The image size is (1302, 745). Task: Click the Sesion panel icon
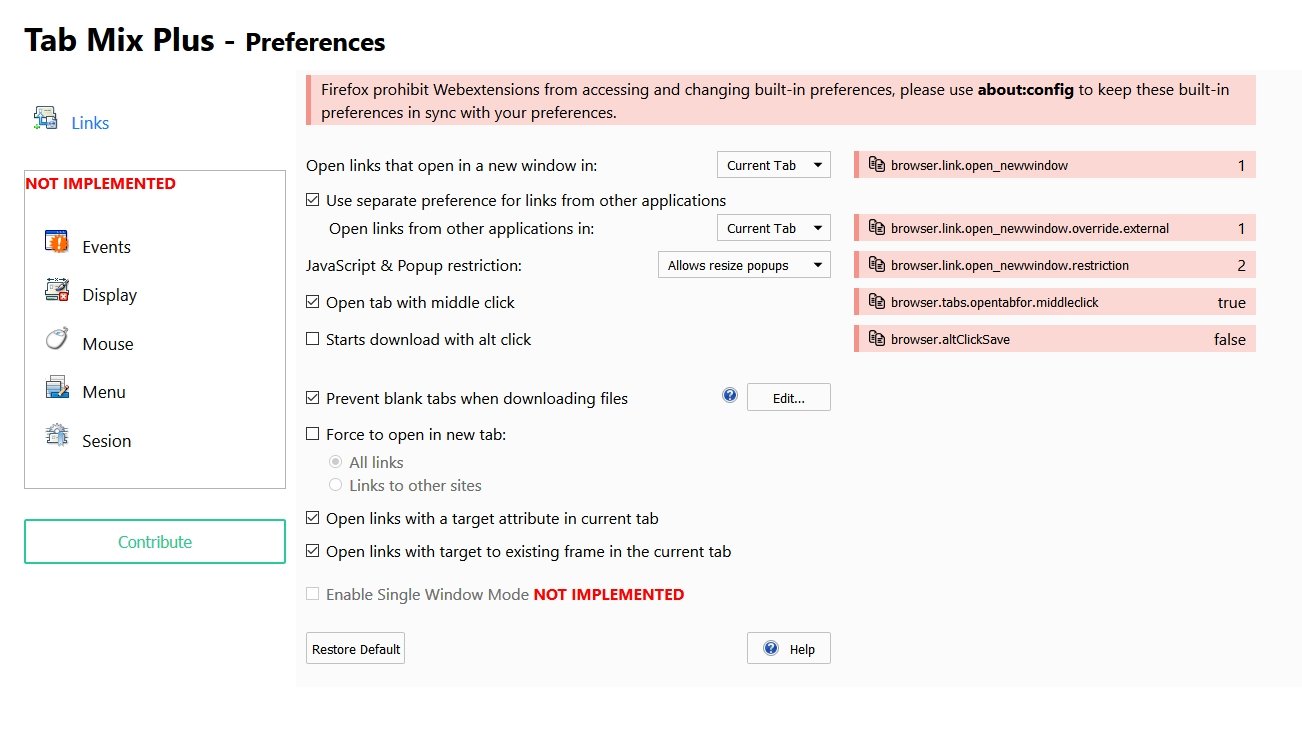(57, 436)
